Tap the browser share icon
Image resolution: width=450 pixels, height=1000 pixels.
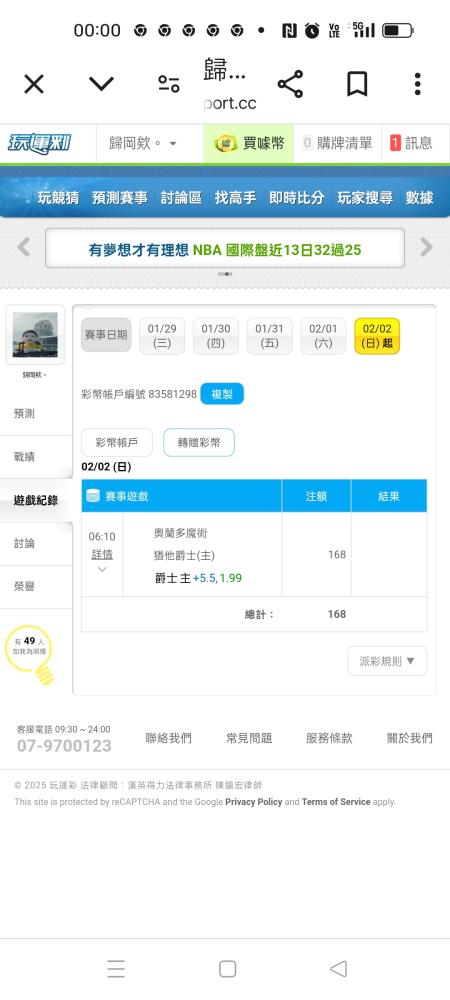[290, 84]
